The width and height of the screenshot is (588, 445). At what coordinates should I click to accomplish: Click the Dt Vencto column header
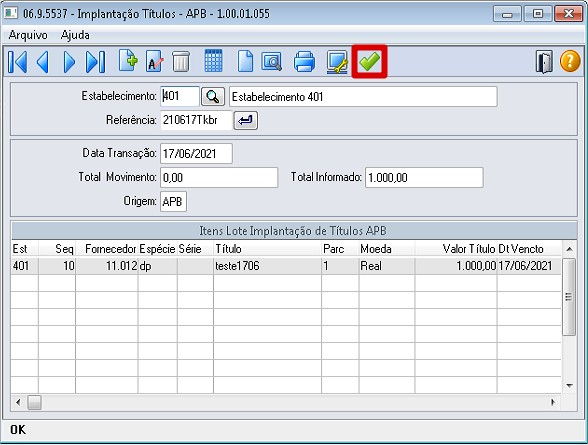pyautogui.click(x=529, y=249)
